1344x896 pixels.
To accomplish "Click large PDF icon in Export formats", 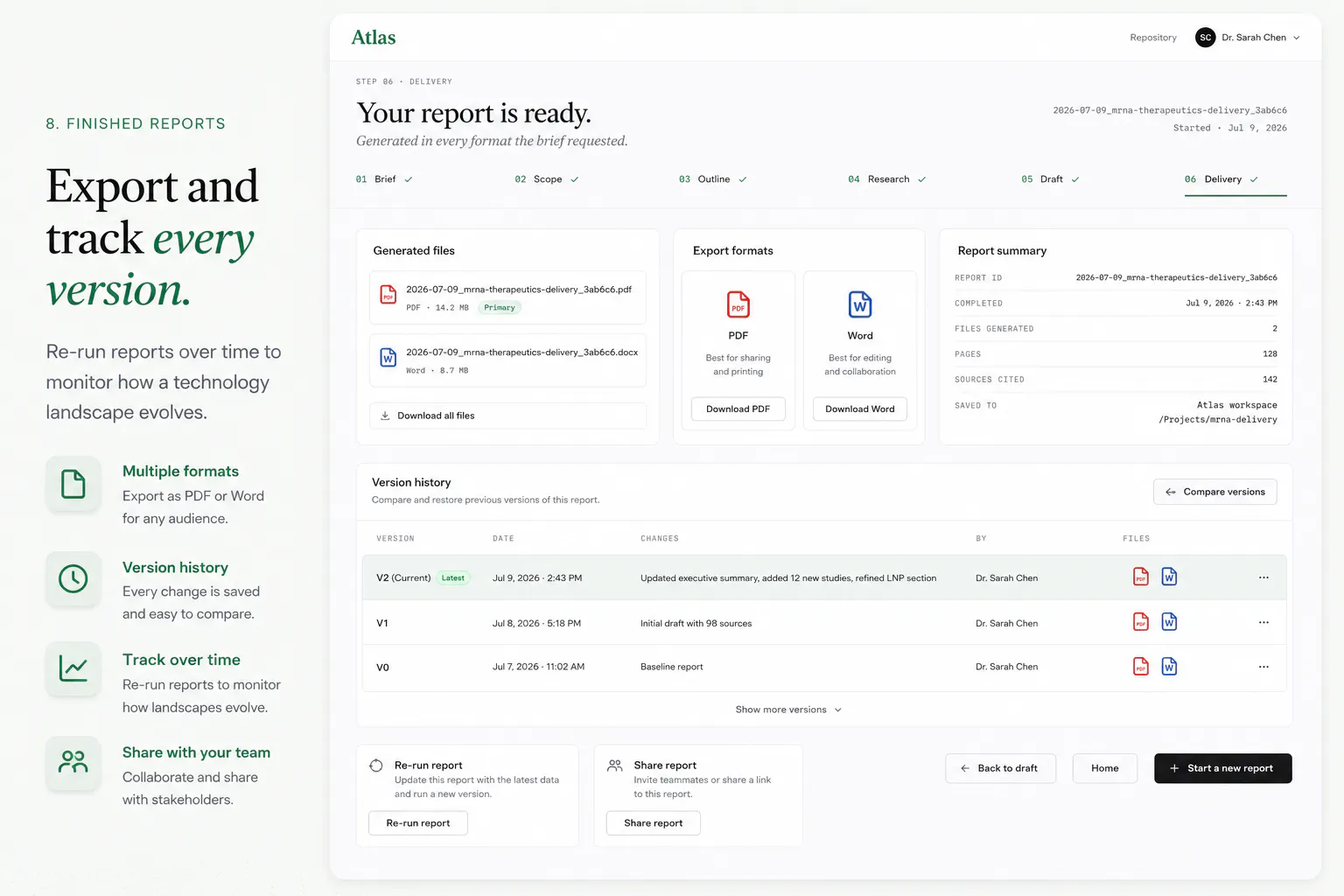I will click(738, 304).
